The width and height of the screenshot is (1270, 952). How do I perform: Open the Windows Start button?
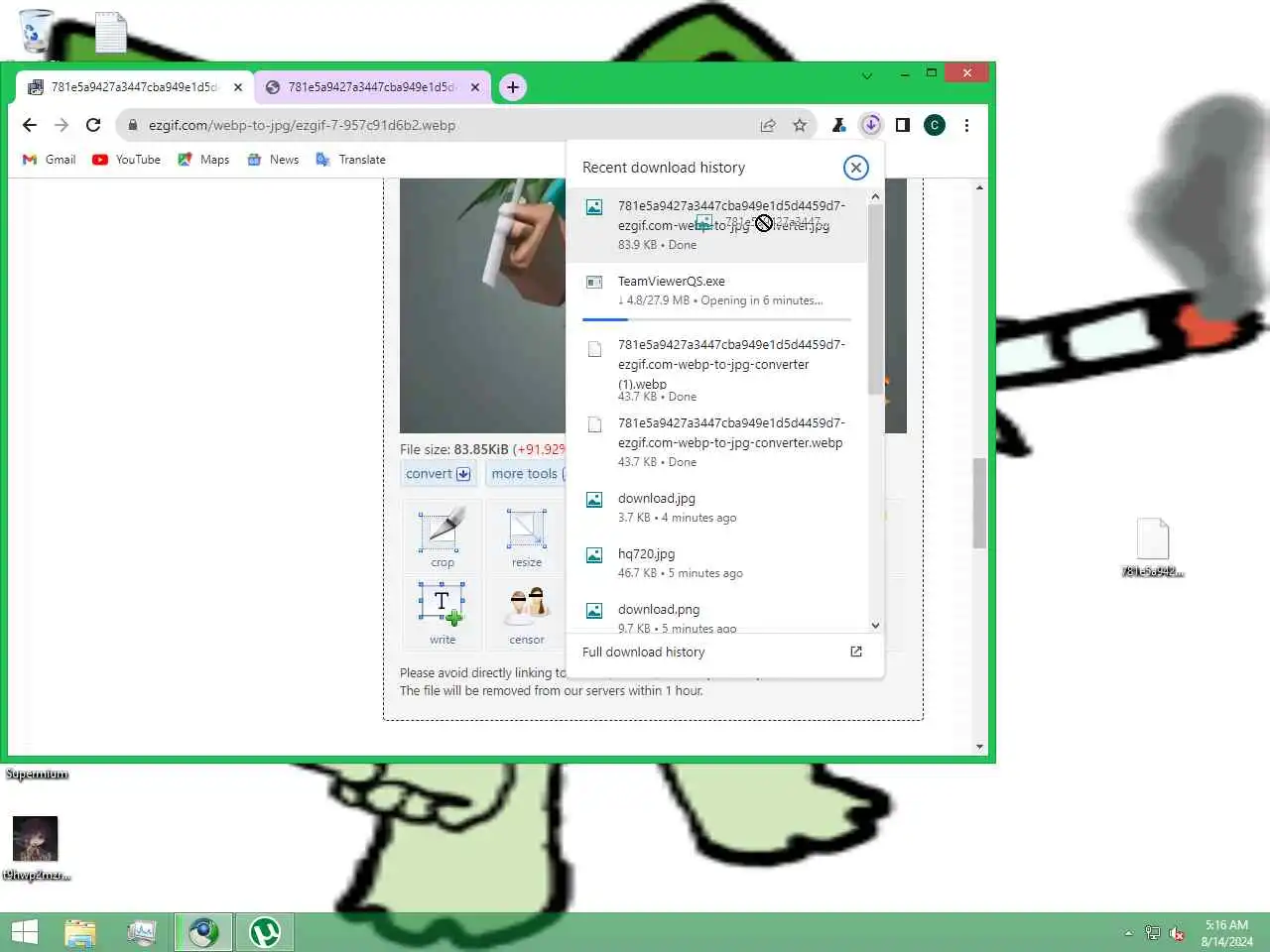(24, 932)
